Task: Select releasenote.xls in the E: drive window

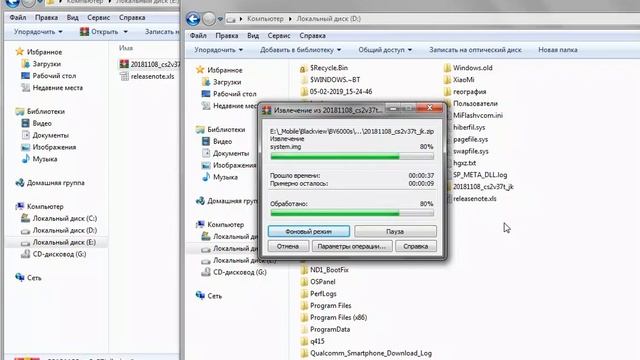Action: 147,76
